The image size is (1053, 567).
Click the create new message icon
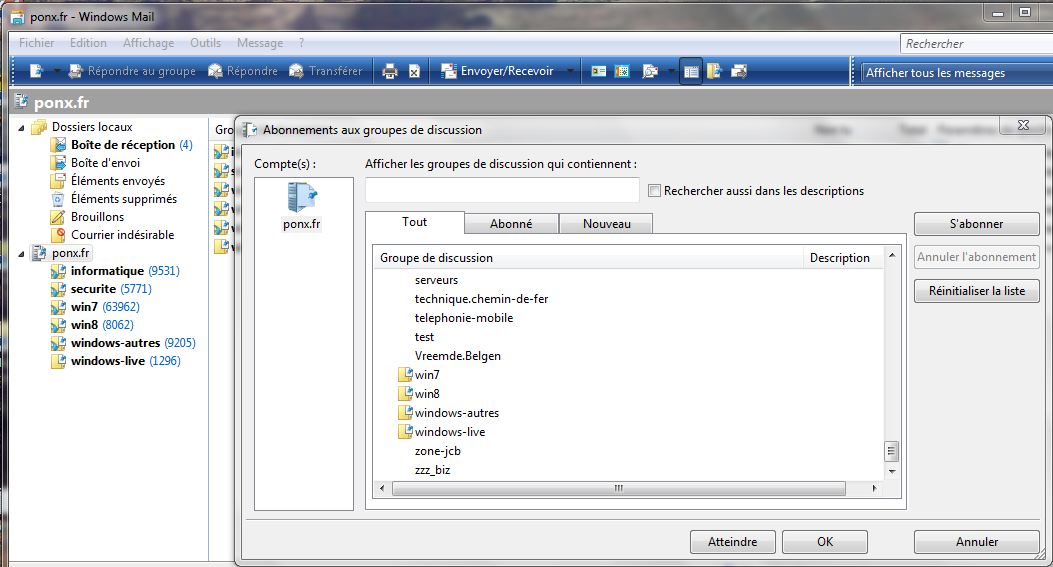pos(36,71)
